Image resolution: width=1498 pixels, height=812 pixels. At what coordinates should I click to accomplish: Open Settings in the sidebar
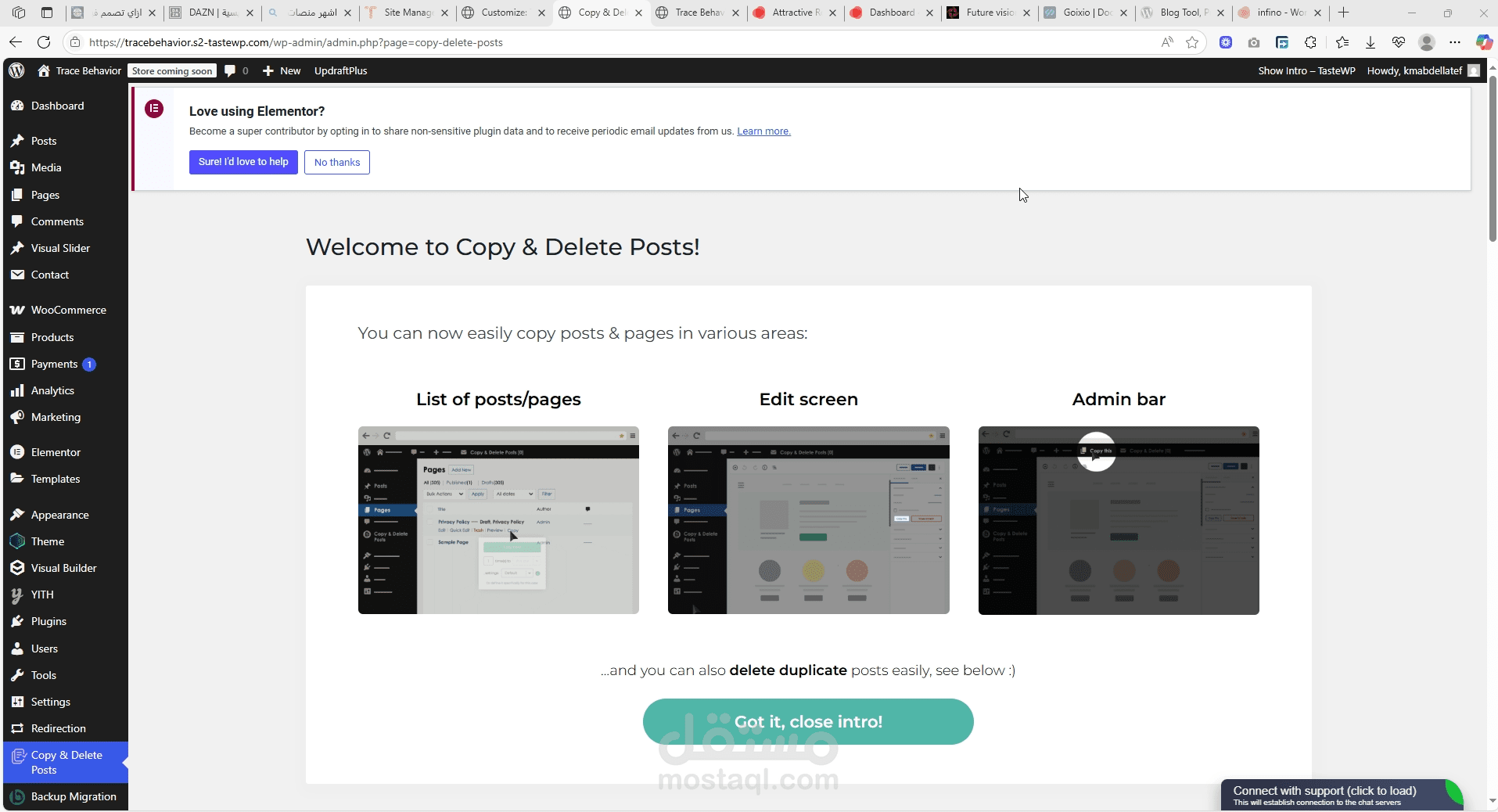(66, 702)
